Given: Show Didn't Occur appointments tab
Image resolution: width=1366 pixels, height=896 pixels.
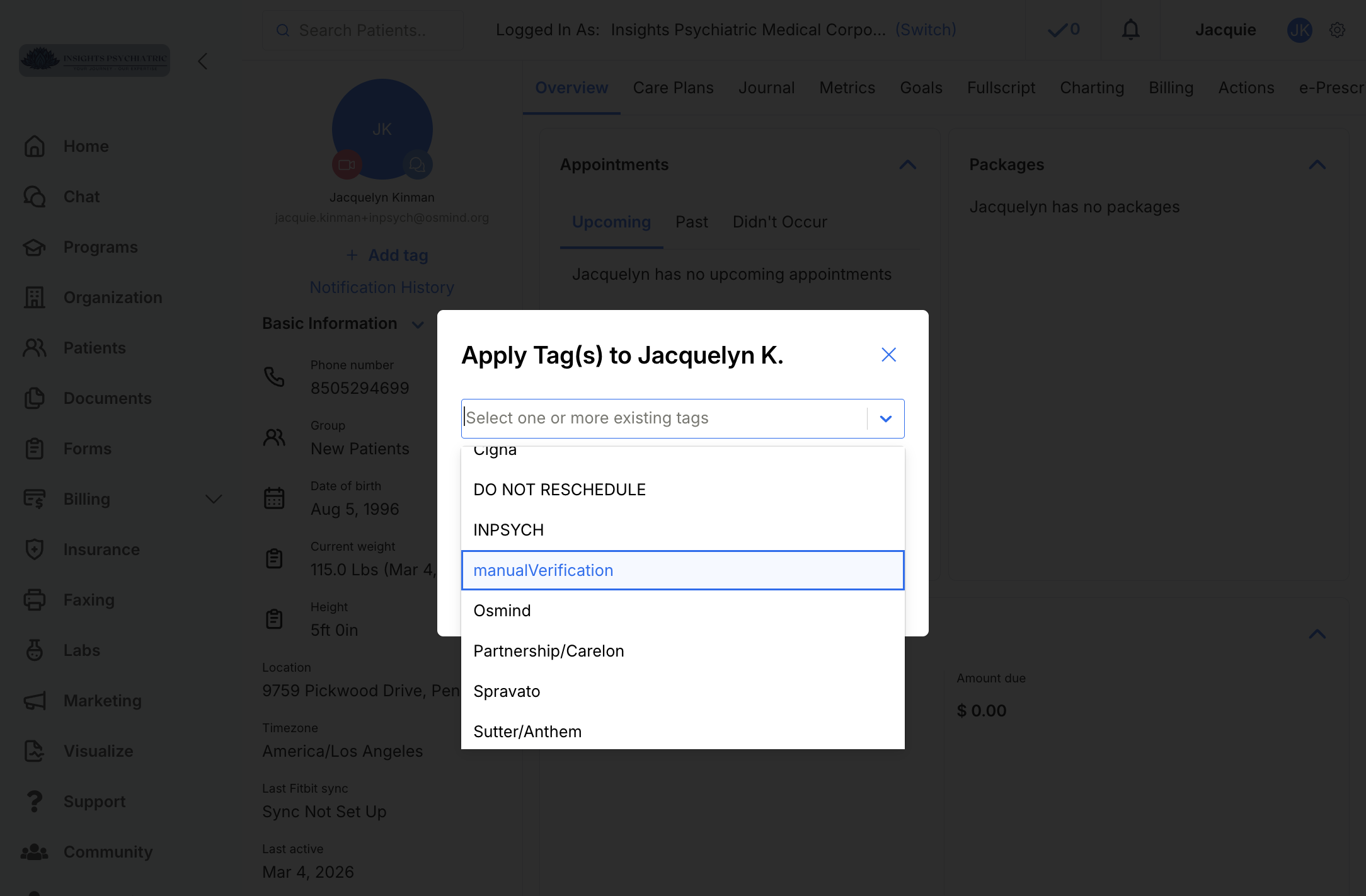Looking at the screenshot, I should pyautogui.click(x=779, y=222).
